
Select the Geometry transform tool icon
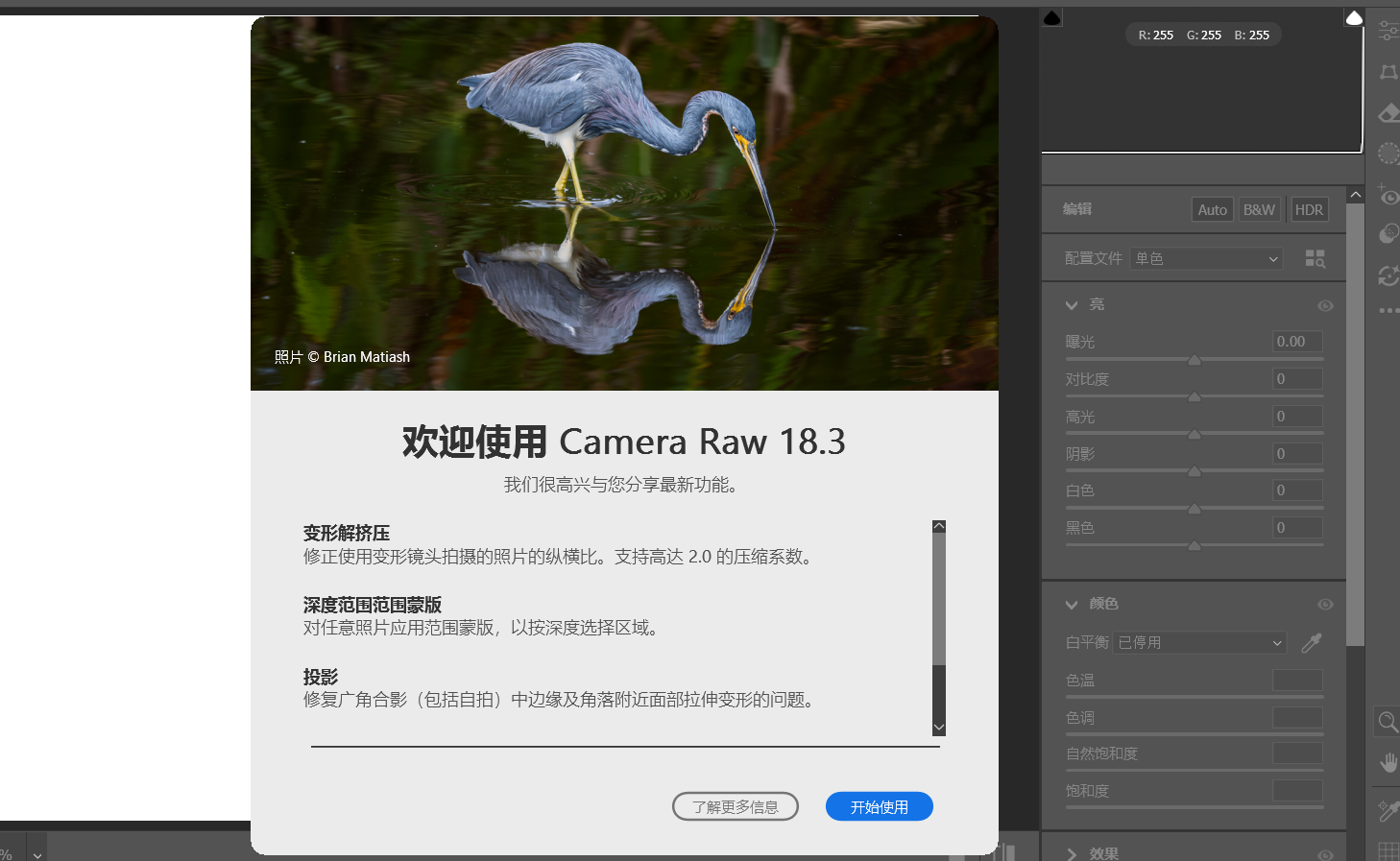point(1388,72)
